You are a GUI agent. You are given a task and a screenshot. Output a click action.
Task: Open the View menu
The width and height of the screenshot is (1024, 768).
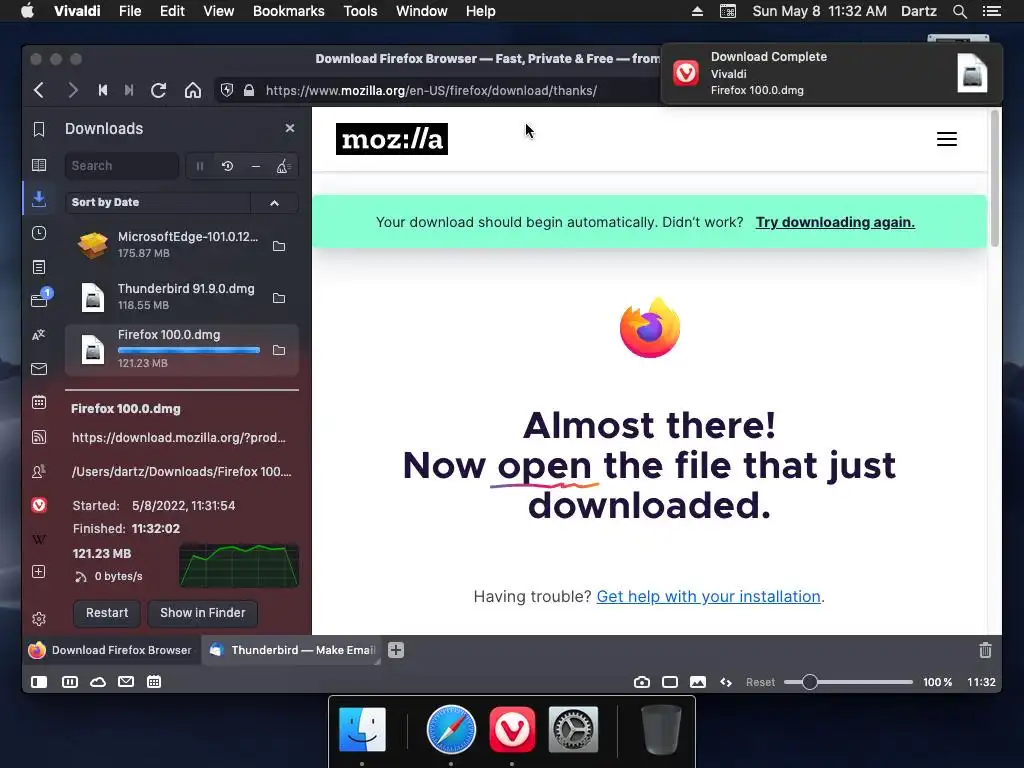pyautogui.click(x=219, y=11)
